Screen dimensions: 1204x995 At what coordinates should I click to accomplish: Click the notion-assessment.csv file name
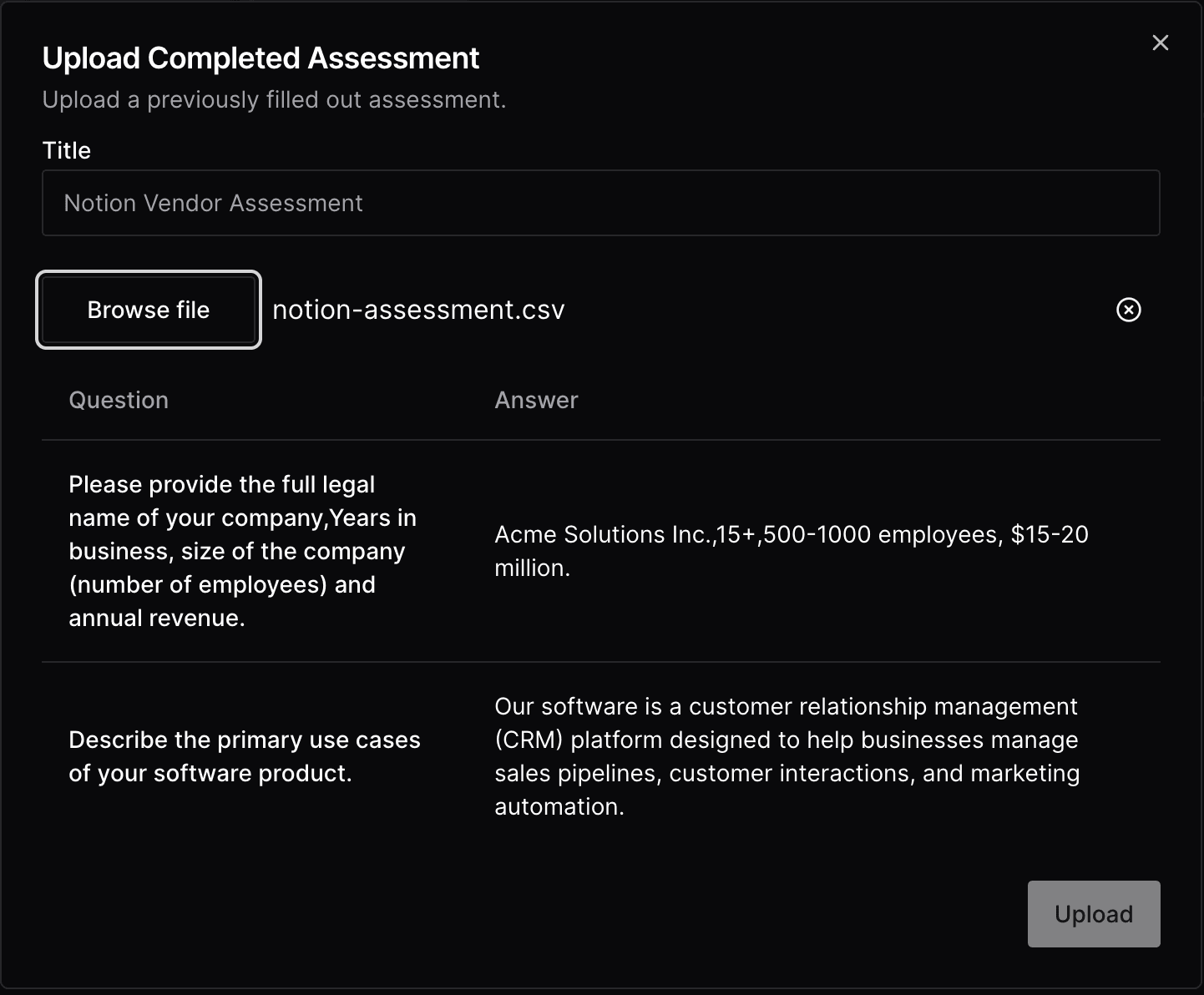(418, 310)
